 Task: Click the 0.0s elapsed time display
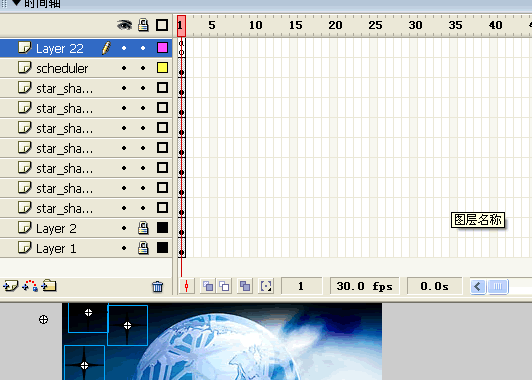coord(434,286)
